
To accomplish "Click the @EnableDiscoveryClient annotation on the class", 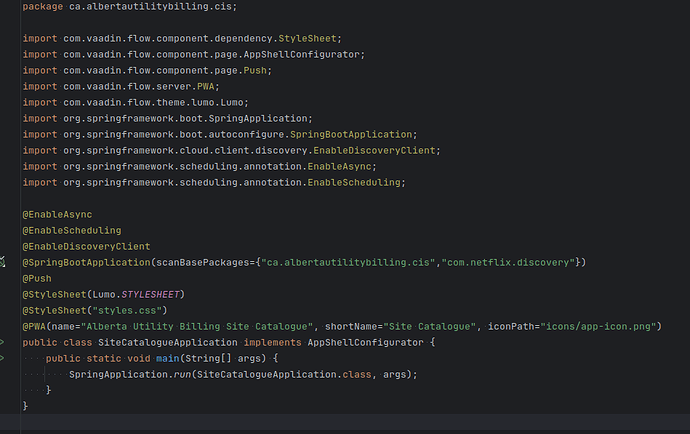I will tap(86, 246).
